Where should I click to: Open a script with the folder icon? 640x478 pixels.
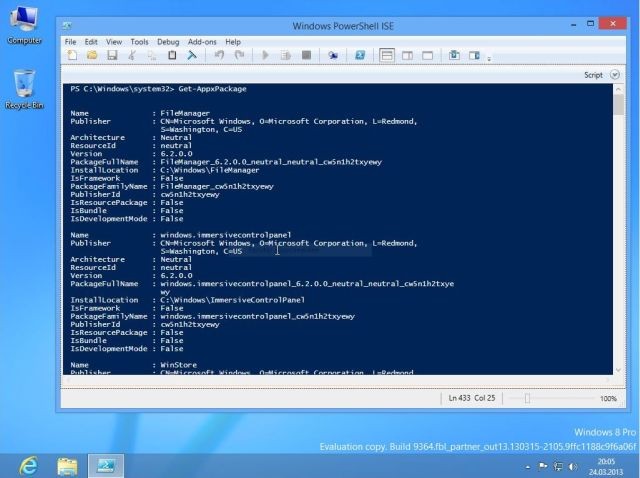click(x=92, y=55)
